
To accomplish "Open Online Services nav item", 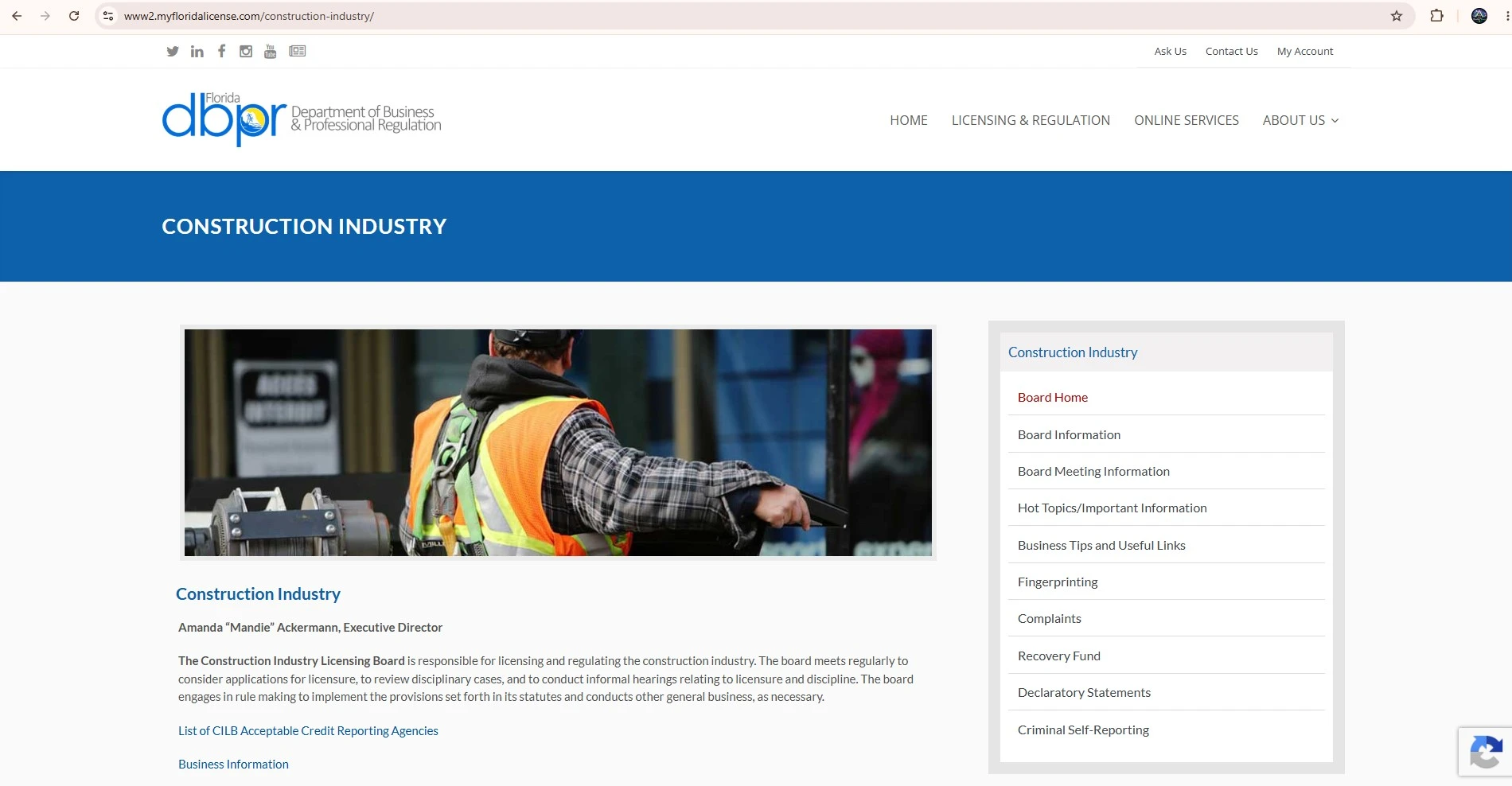I will (1187, 120).
